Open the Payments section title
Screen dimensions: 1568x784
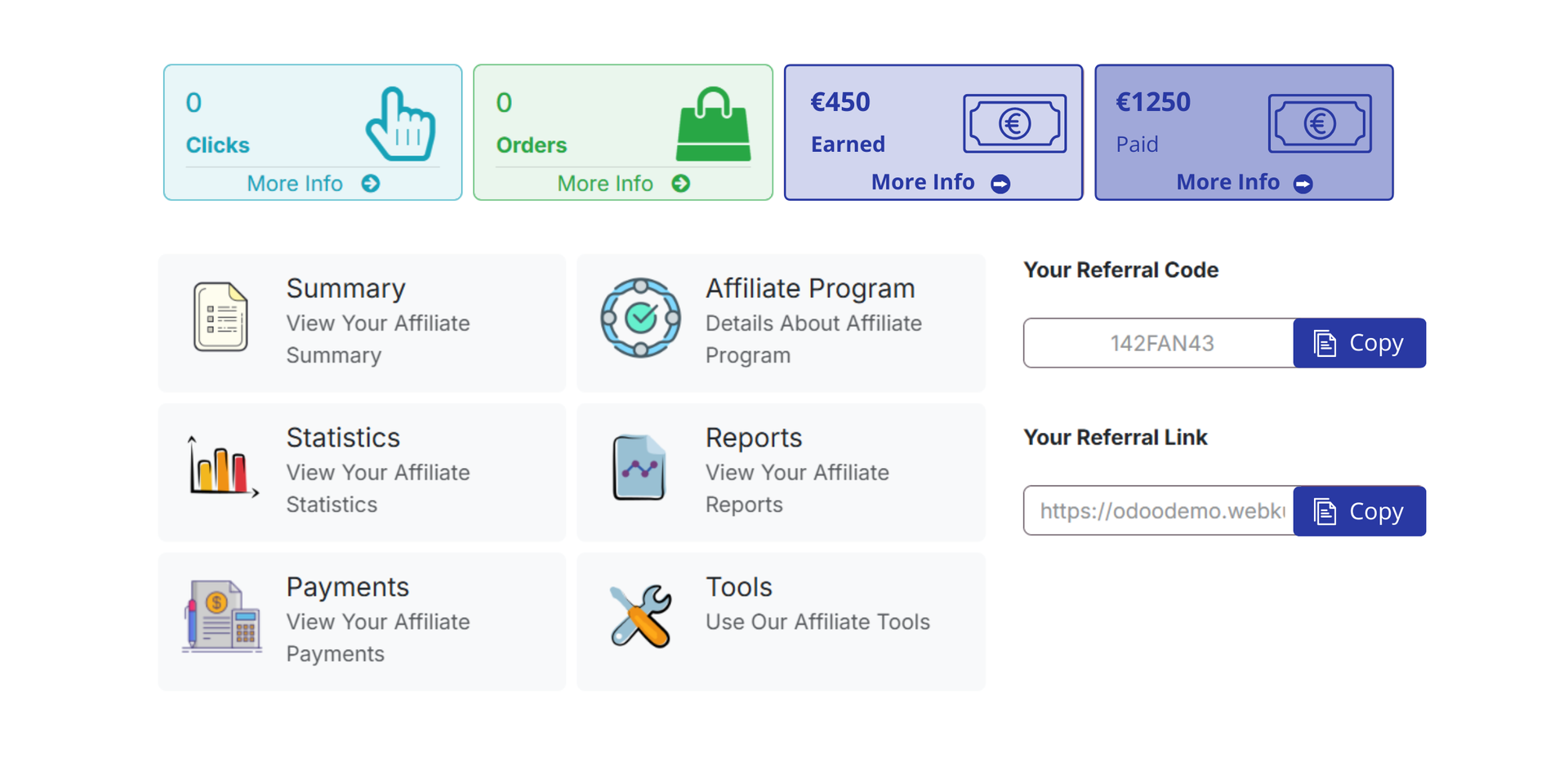pos(347,587)
